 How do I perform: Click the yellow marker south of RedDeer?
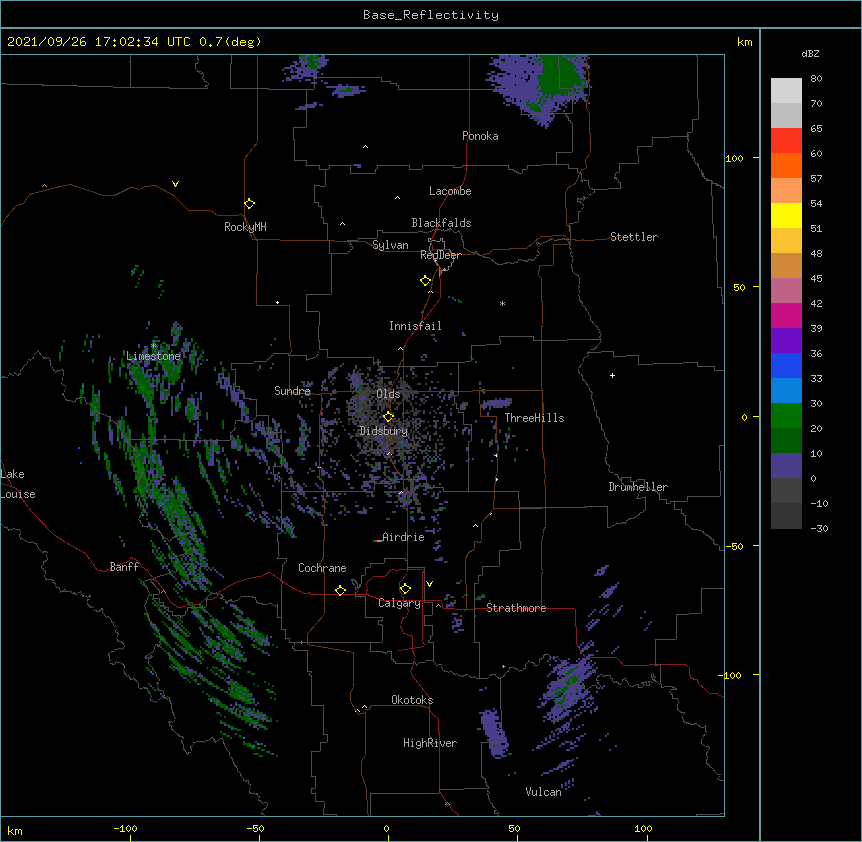point(426,281)
